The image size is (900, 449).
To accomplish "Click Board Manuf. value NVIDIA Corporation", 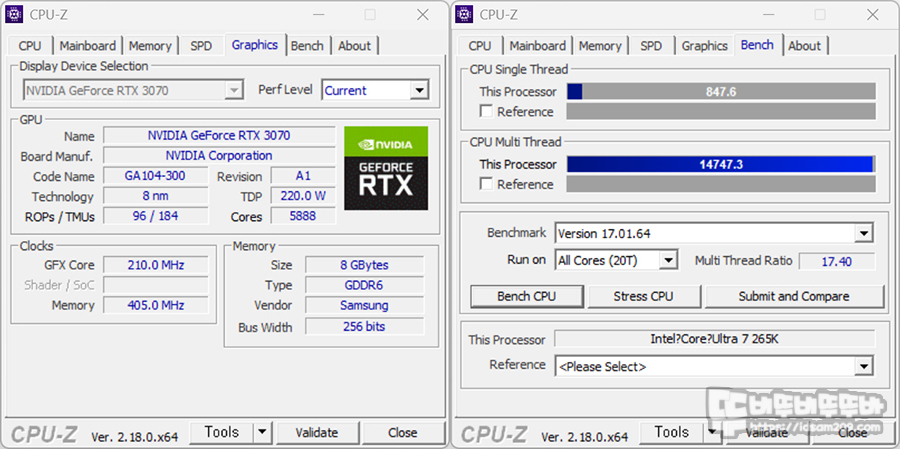I will 219,156.
